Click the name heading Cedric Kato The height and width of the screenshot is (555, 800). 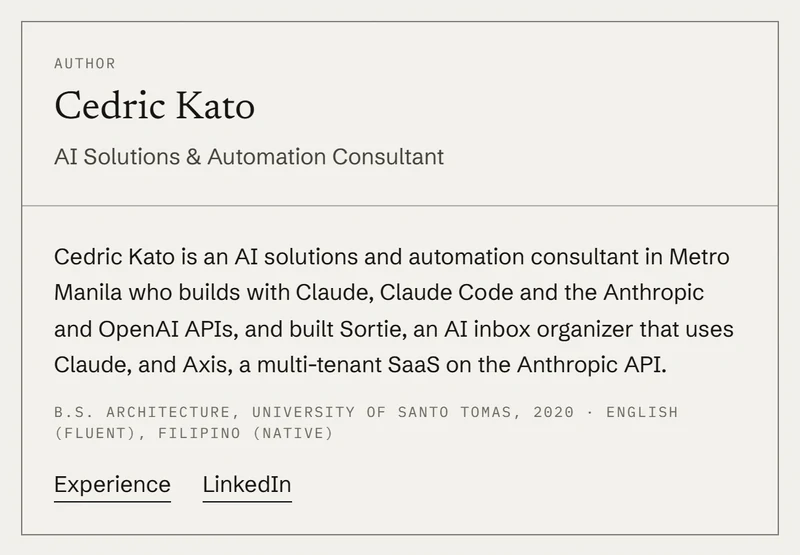coord(154,106)
